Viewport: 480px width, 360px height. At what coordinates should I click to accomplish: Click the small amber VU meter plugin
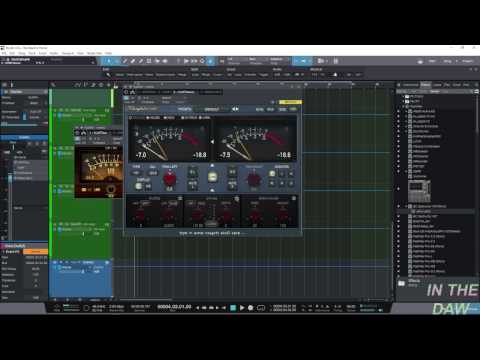pyautogui.click(x=99, y=172)
